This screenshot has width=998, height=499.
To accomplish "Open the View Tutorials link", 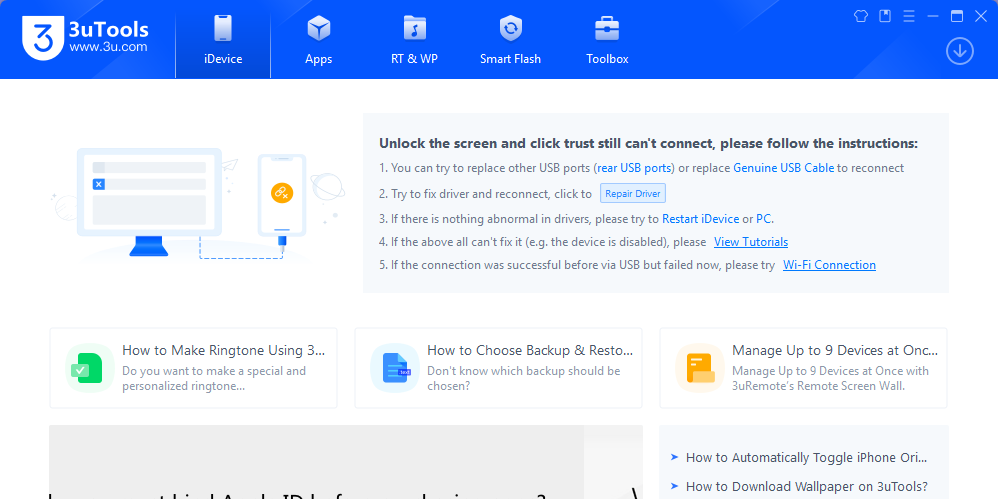I will [x=750, y=242].
